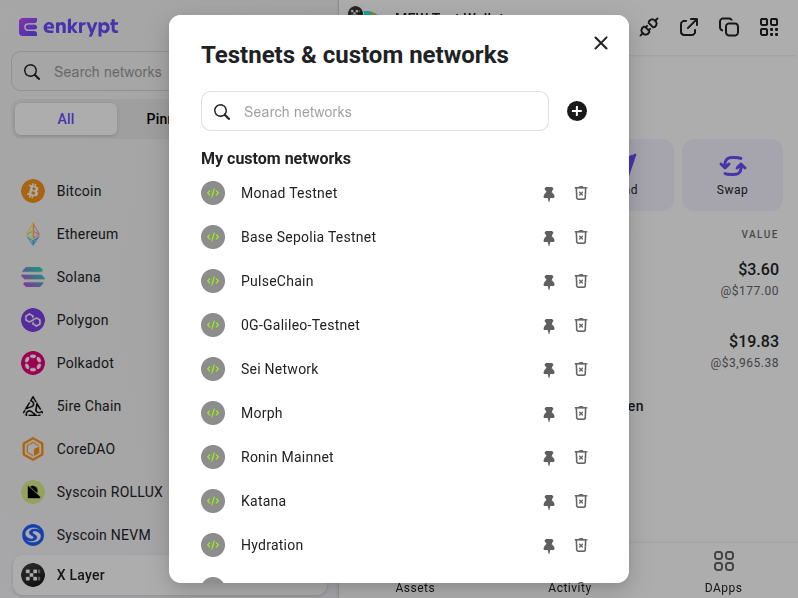Delete the Ronin Mainnet network
Viewport: 798px width, 598px height.
[x=581, y=458]
